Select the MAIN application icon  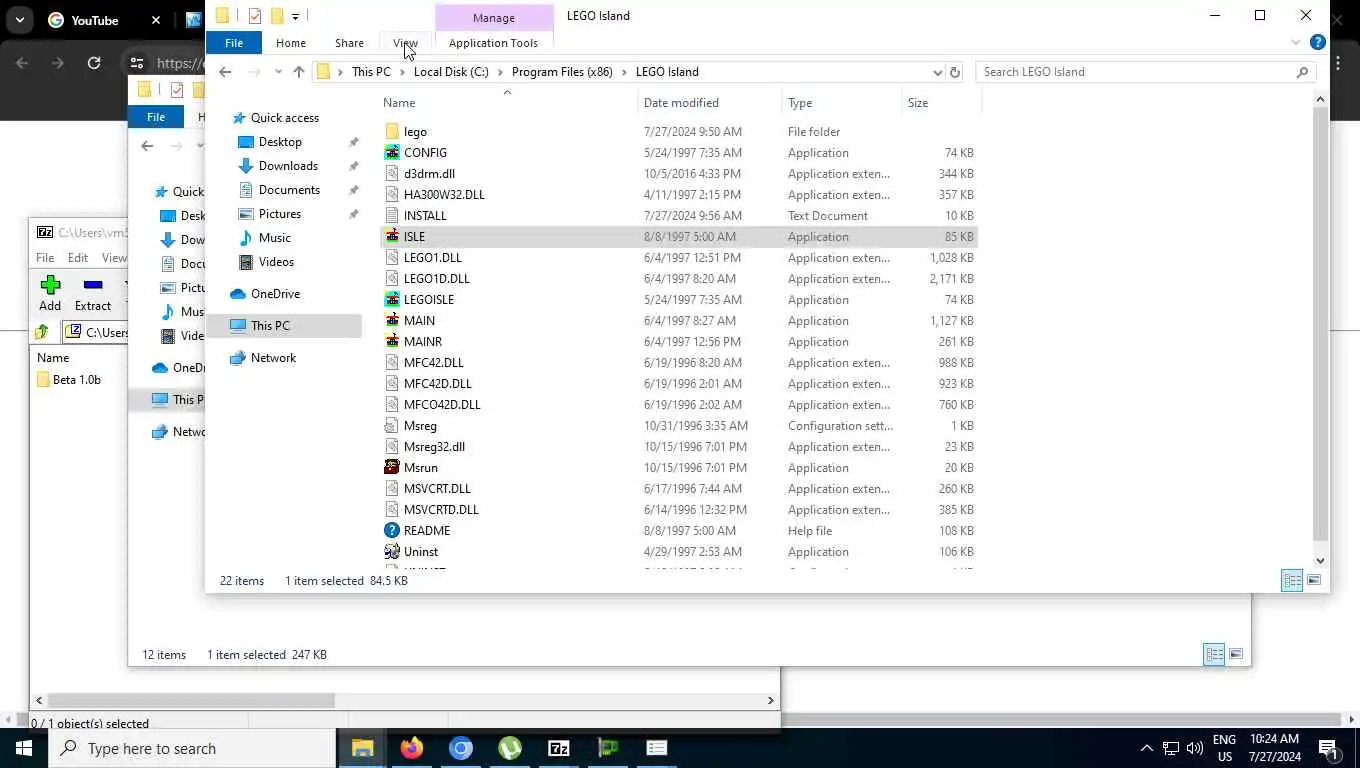pos(392,321)
